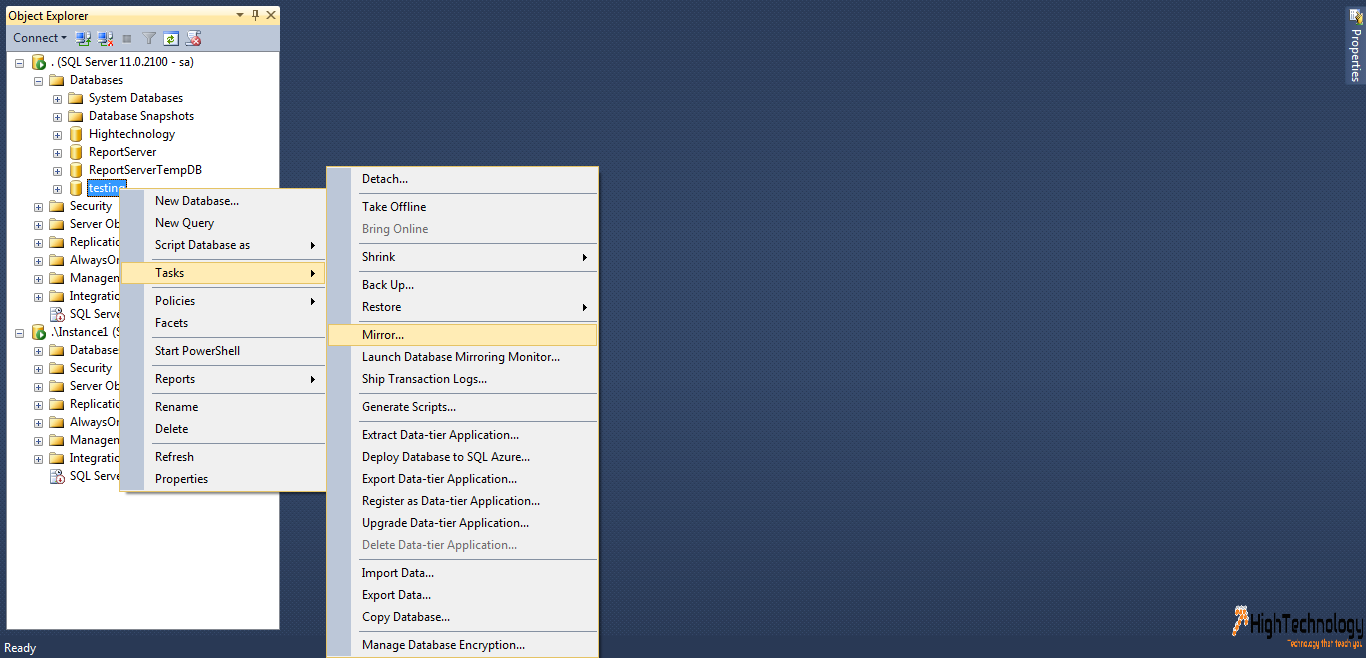
Task: Expand the Hightechnology database node
Action: pos(57,134)
